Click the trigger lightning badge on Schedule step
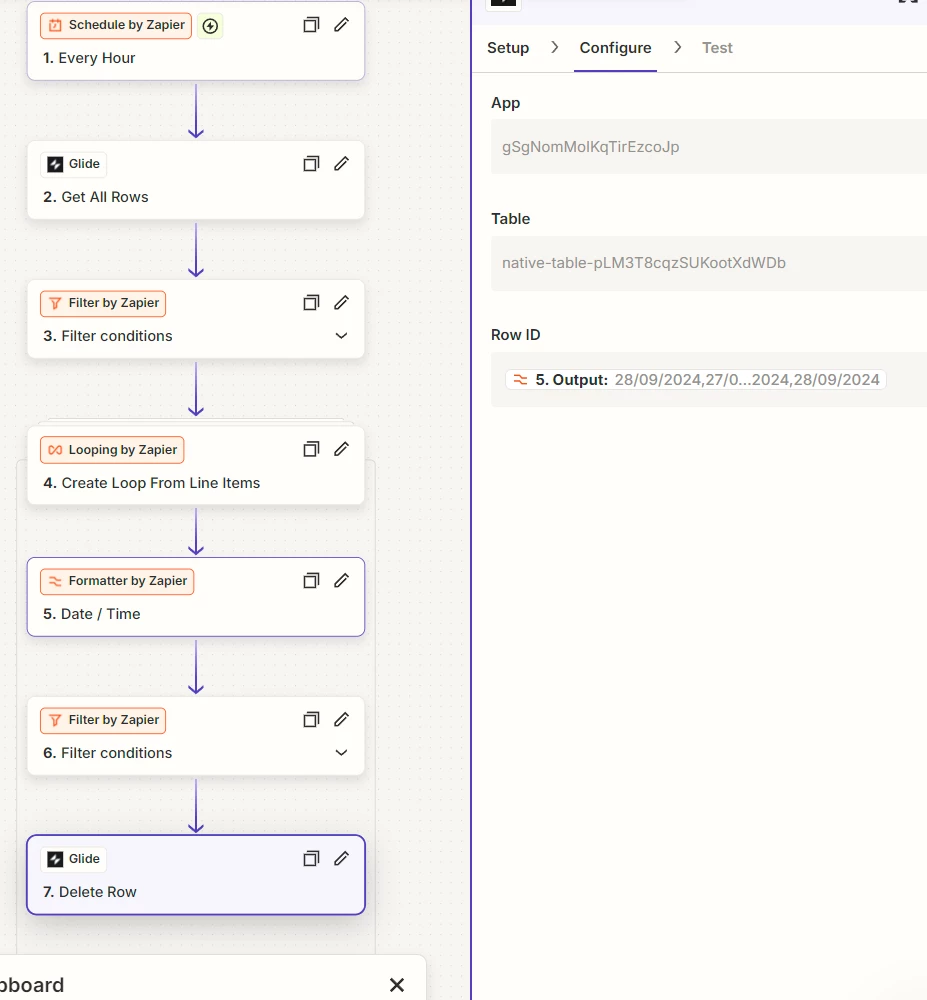Viewport: 927px width, 1000px height. 210,26
